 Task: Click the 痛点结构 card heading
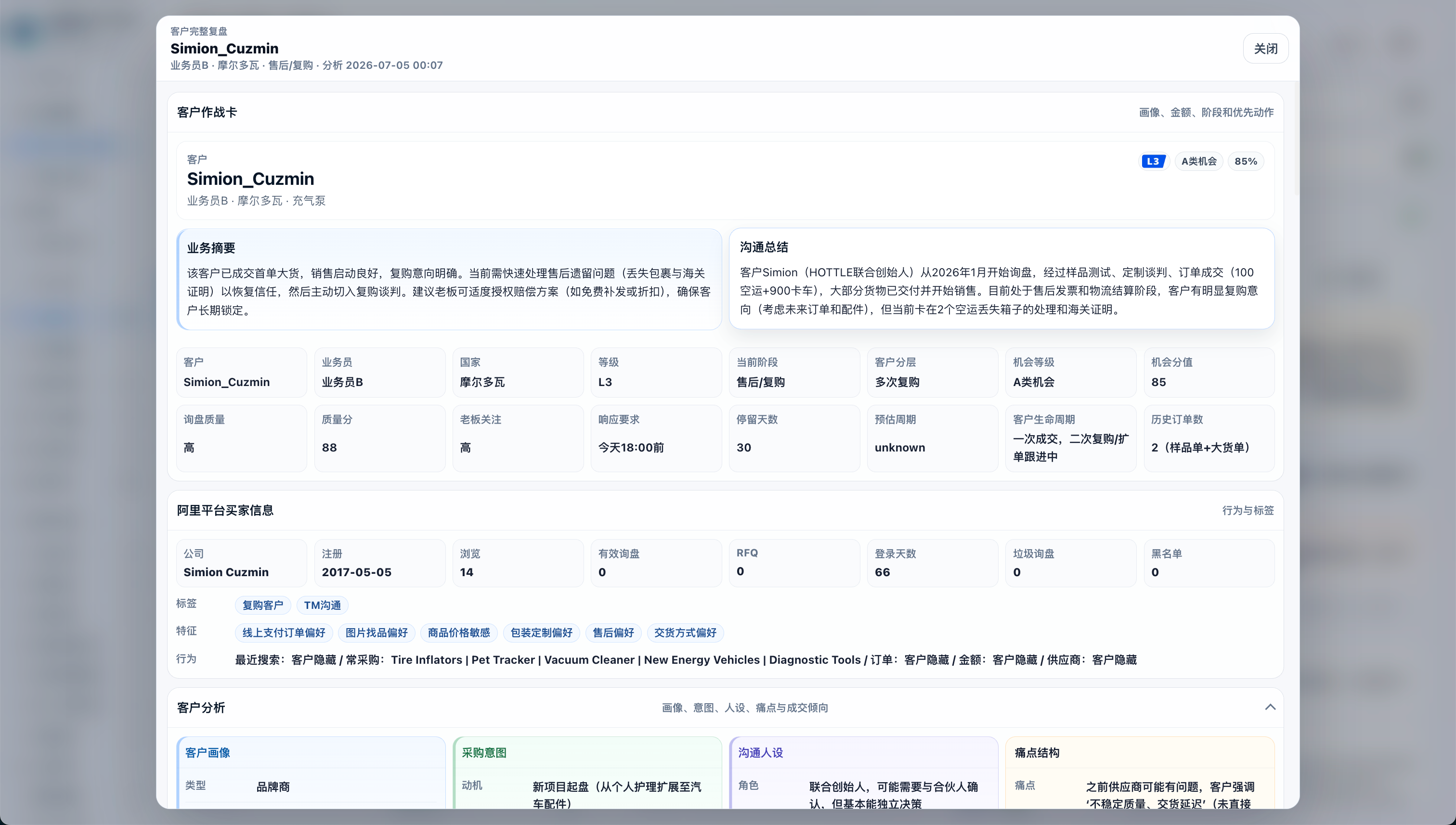(x=1037, y=753)
